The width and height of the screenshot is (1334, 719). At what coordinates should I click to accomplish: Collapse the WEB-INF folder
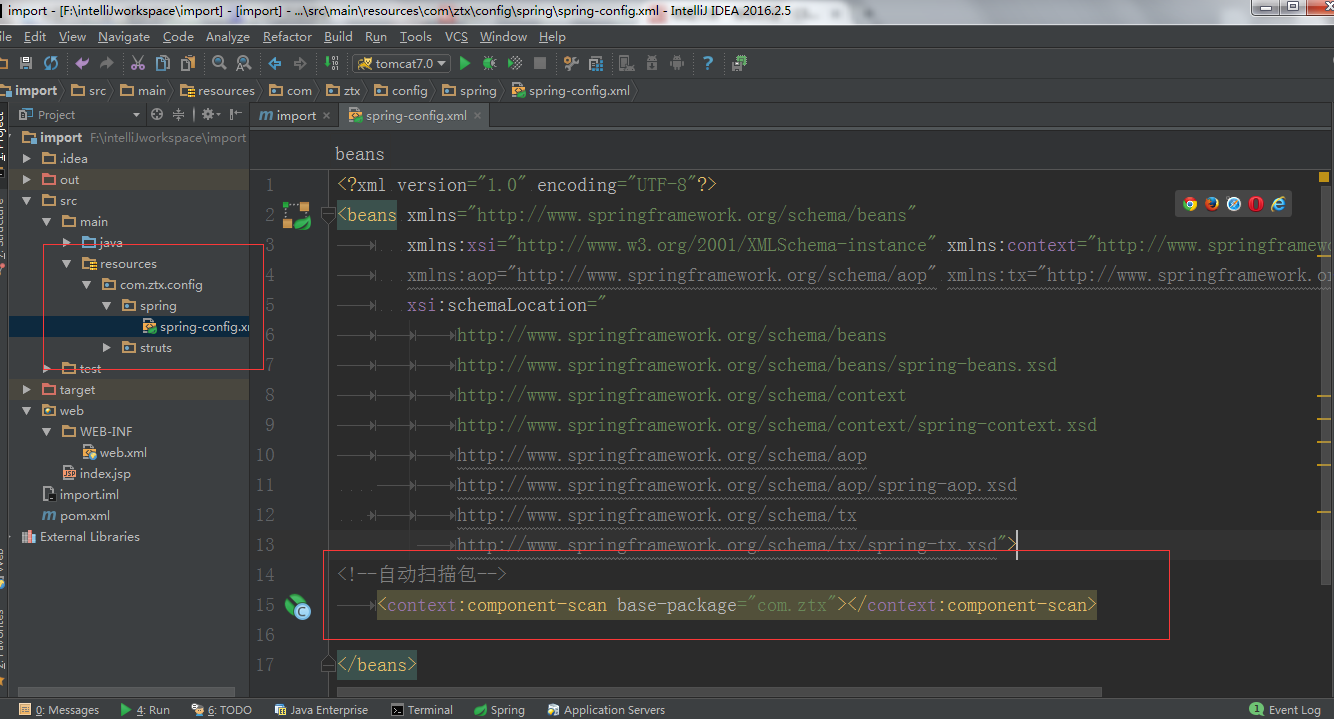click(x=46, y=432)
